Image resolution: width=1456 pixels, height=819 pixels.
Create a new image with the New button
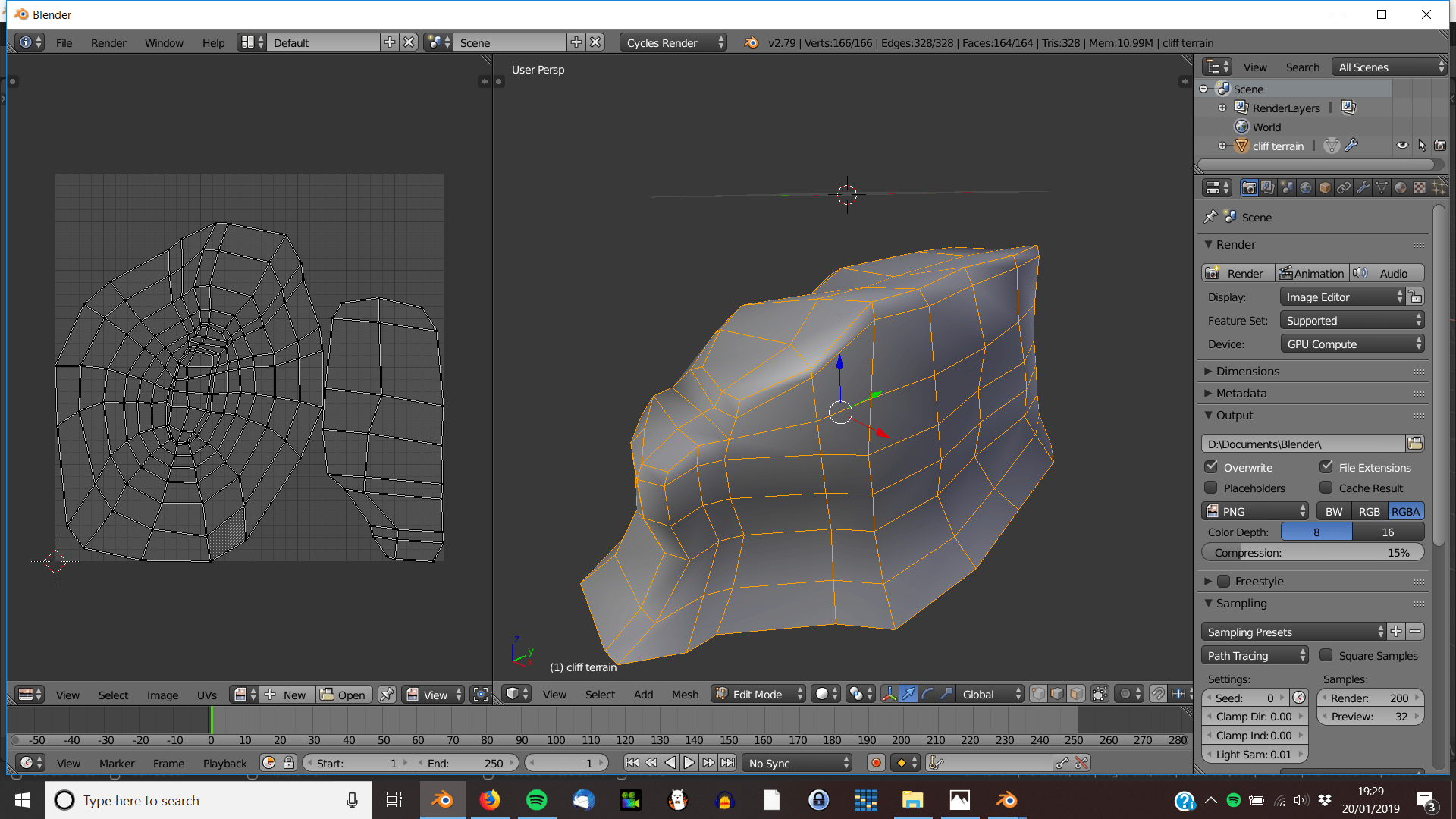pos(293,695)
